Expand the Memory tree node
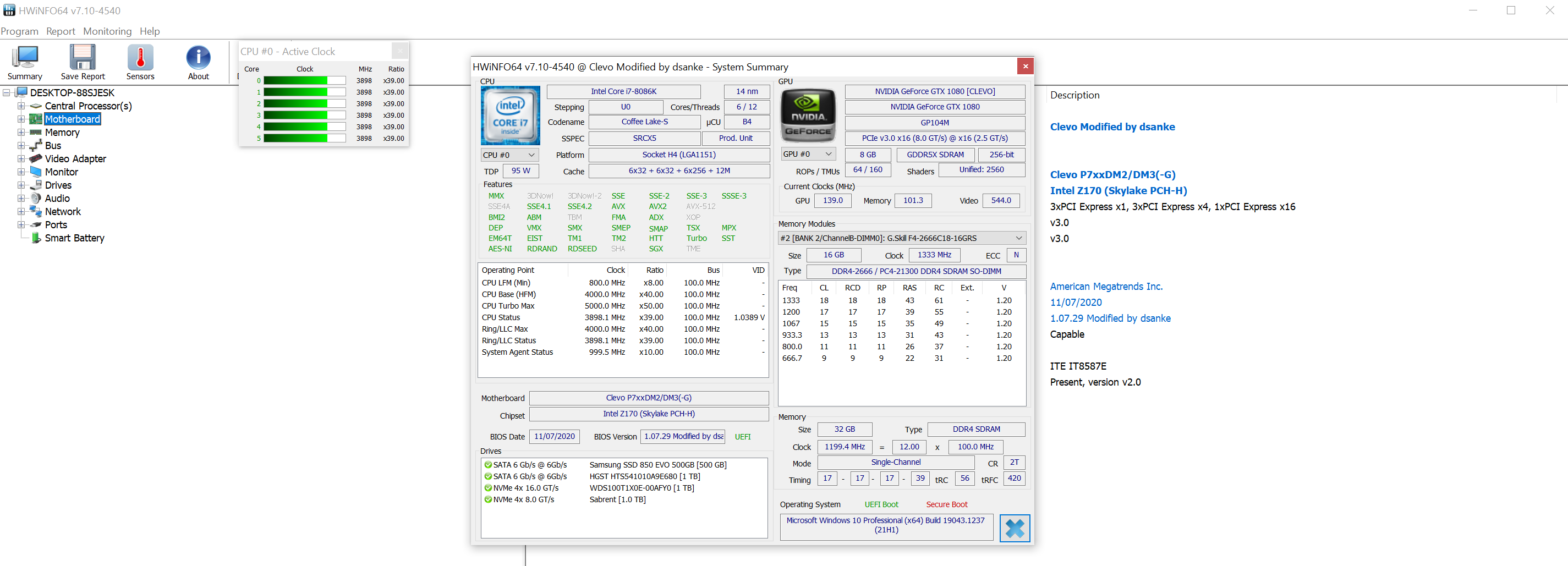 (x=21, y=132)
